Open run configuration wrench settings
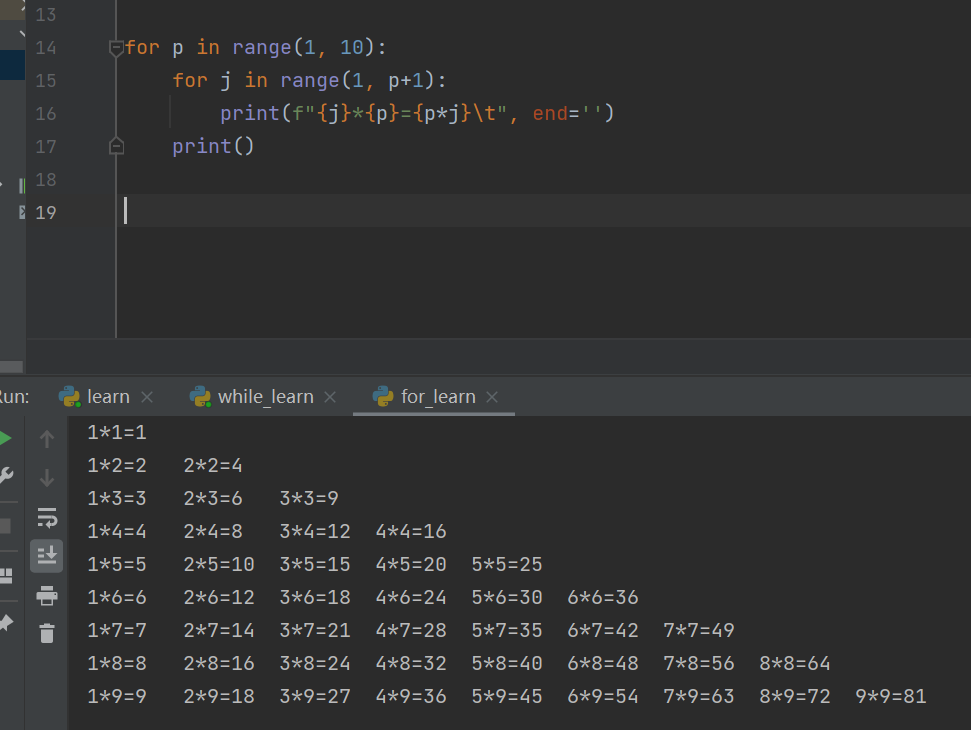 click(x=5, y=476)
